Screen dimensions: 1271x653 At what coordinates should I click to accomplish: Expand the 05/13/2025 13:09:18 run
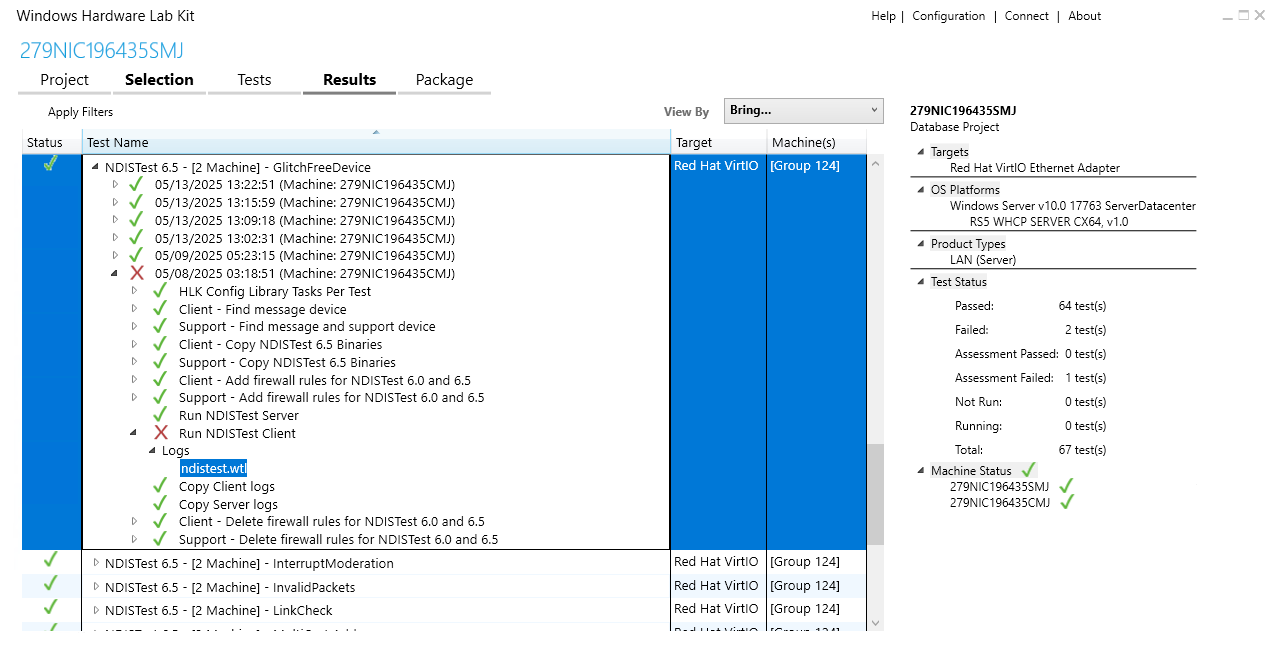point(115,221)
